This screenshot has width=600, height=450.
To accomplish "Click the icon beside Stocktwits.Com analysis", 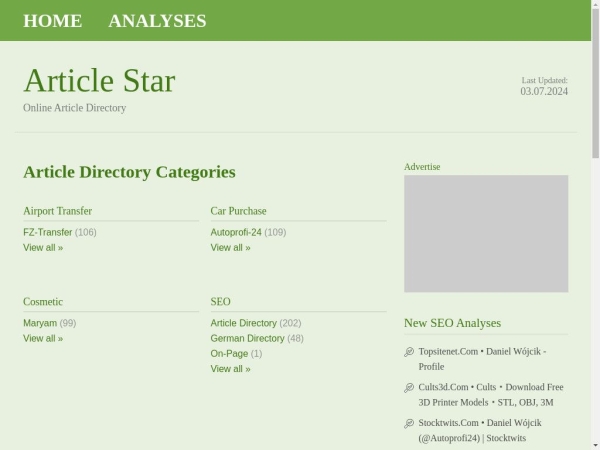I will pos(409,424).
